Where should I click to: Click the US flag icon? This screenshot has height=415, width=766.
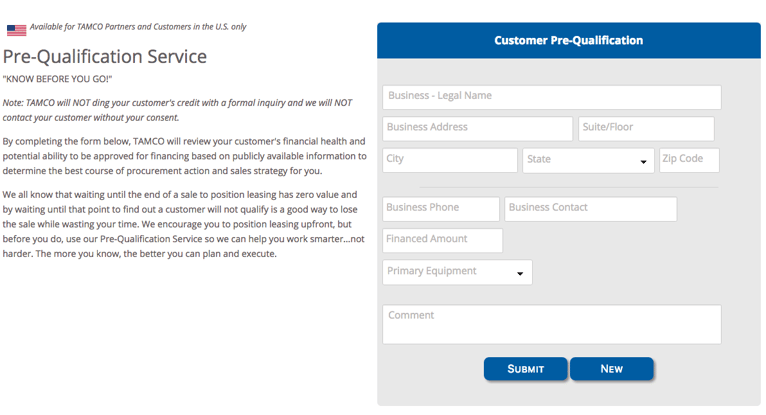coord(16,30)
